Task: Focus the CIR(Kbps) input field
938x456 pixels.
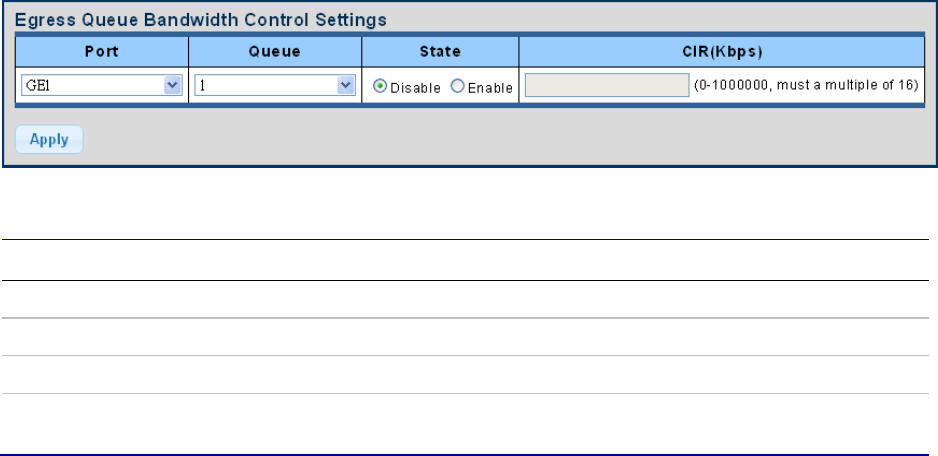Action: 606,86
